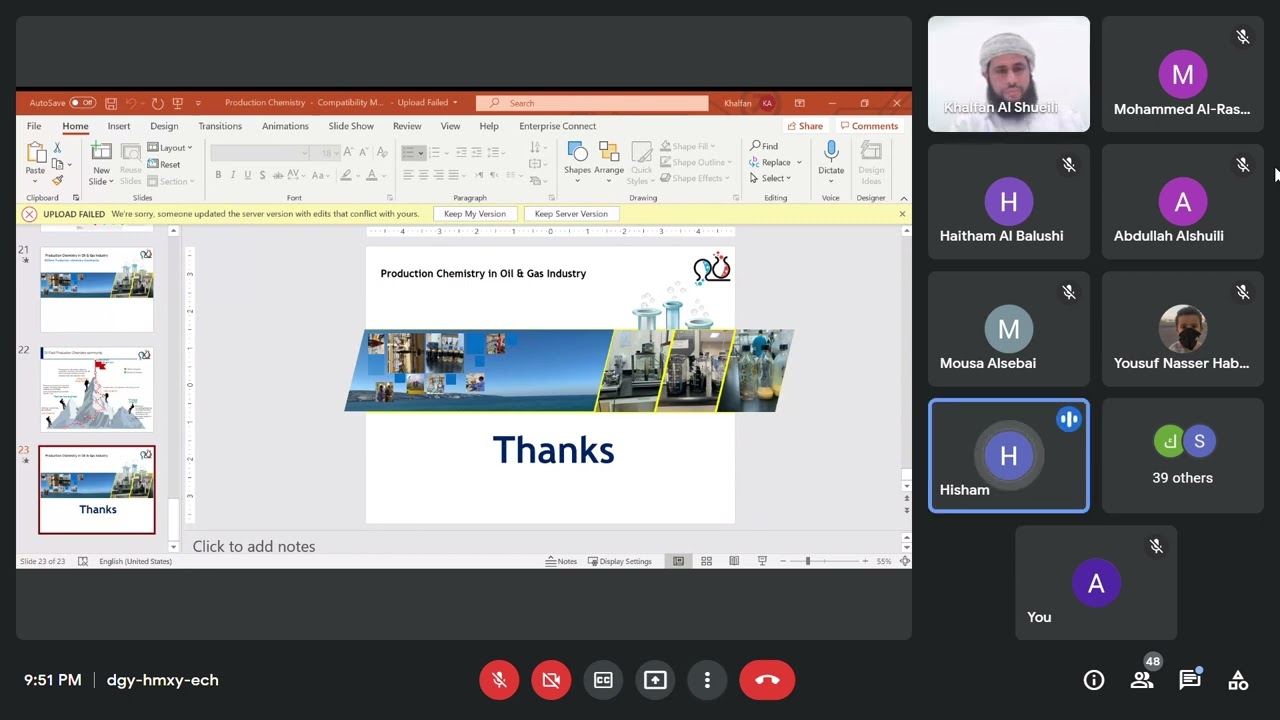Open the New Slide dropdown
The image size is (1280, 720).
(101, 176)
